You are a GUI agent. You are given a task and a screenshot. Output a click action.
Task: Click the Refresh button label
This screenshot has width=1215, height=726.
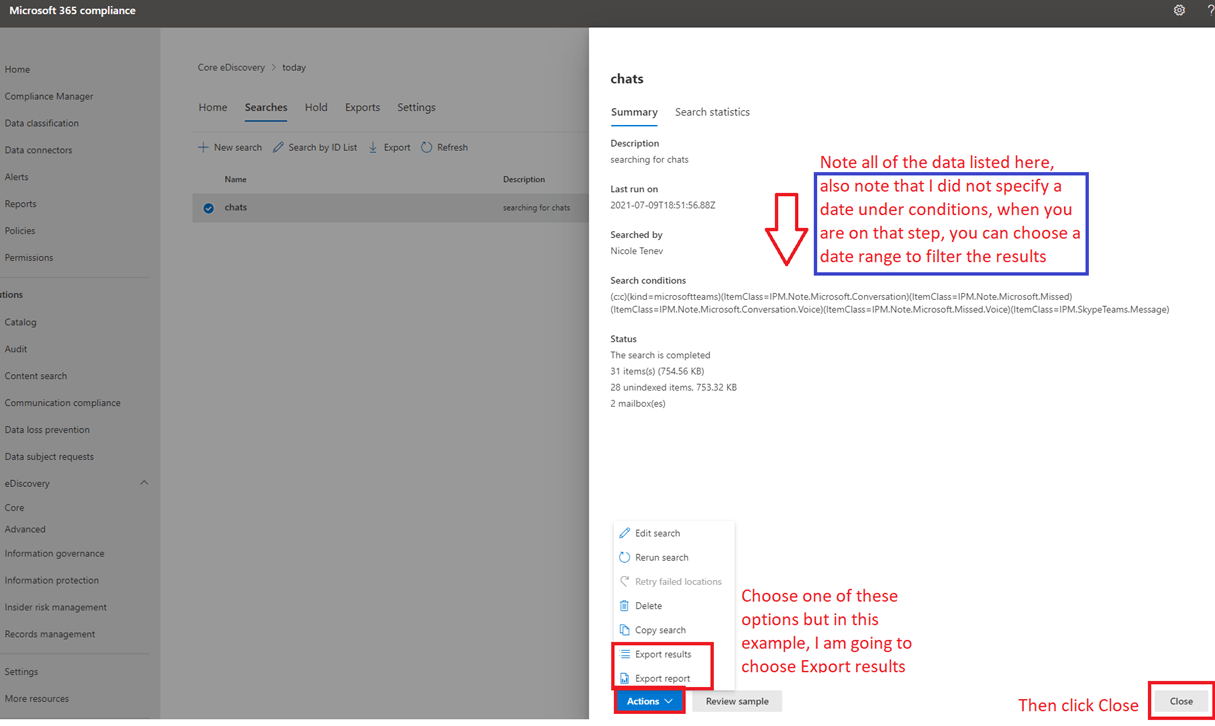[452, 147]
